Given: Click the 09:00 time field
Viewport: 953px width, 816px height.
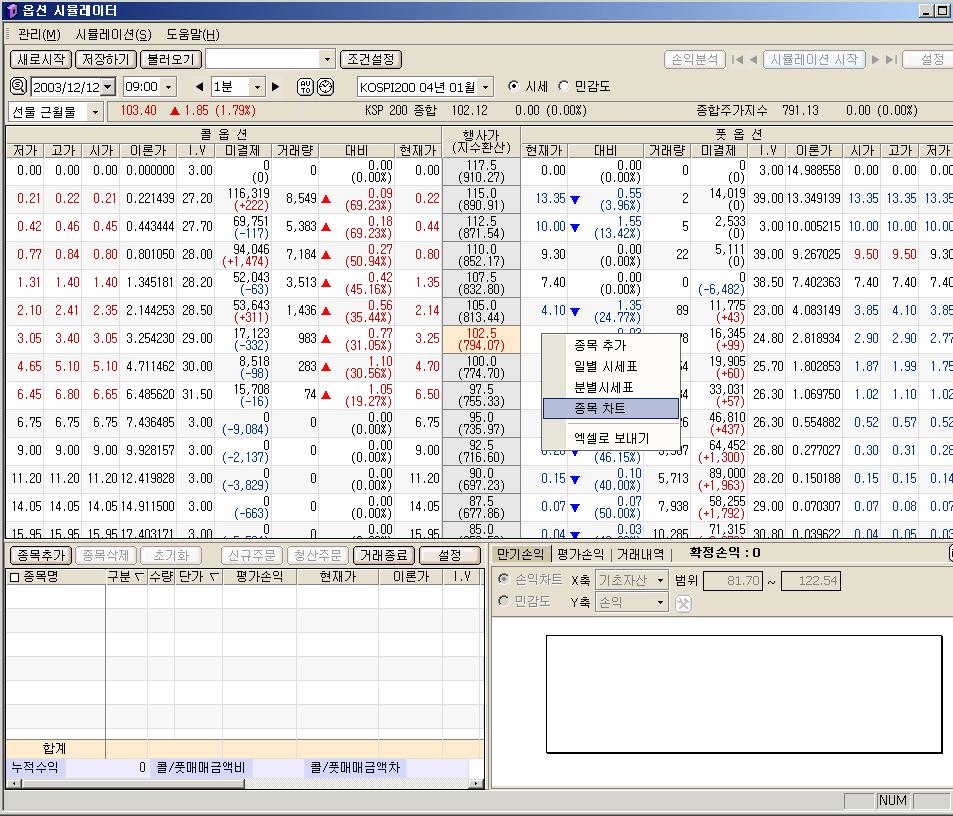Looking at the screenshot, I should (x=142, y=88).
